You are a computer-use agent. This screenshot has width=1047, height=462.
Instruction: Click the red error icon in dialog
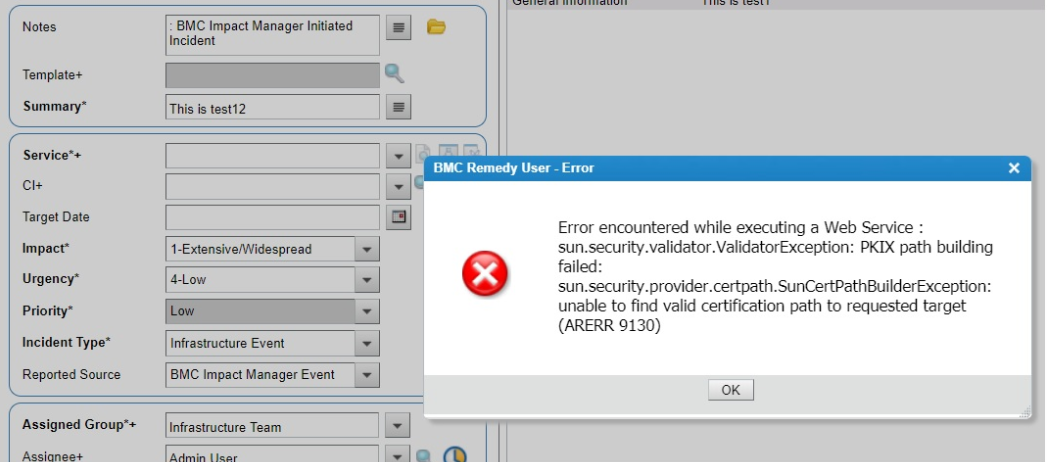(484, 274)
